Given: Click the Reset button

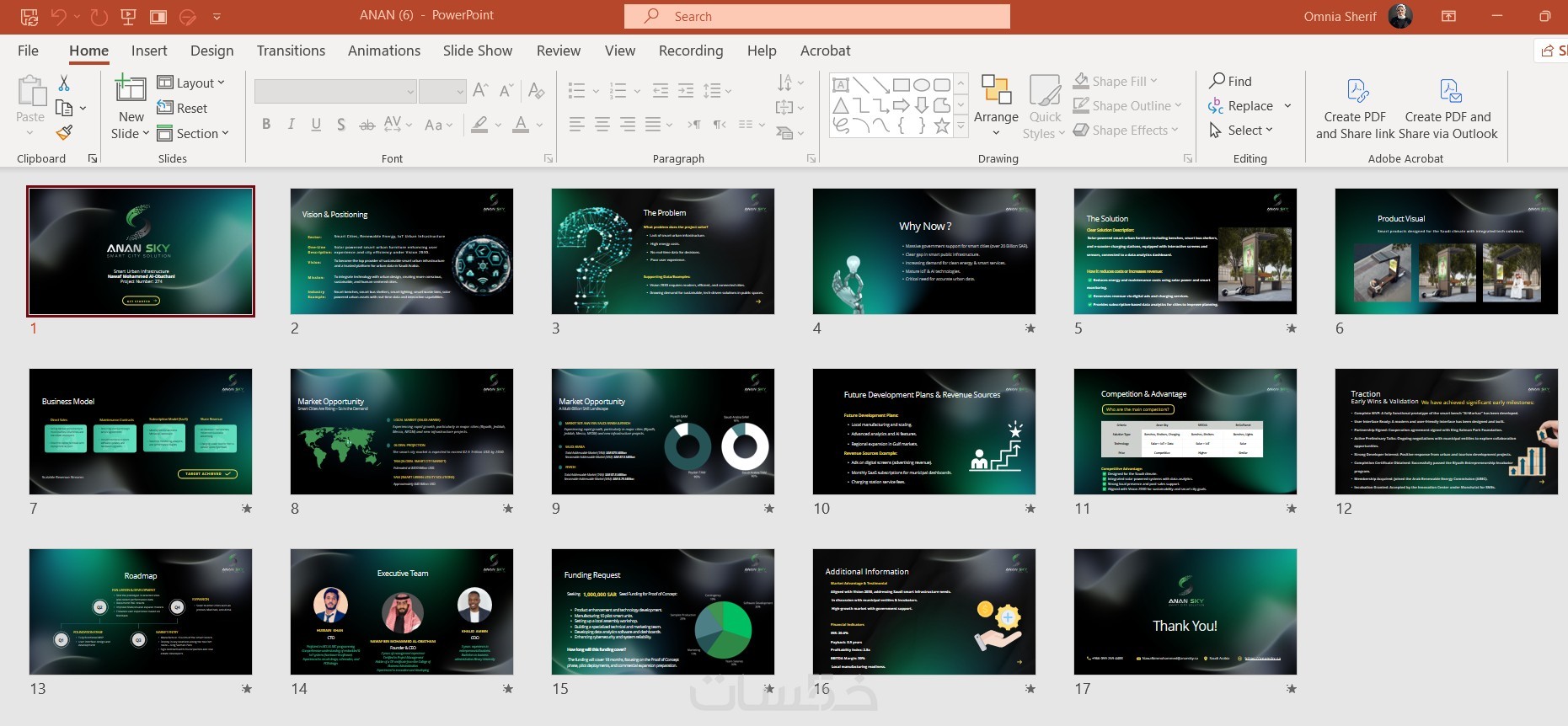Looking at the screenshot, I should click(182, 108).
